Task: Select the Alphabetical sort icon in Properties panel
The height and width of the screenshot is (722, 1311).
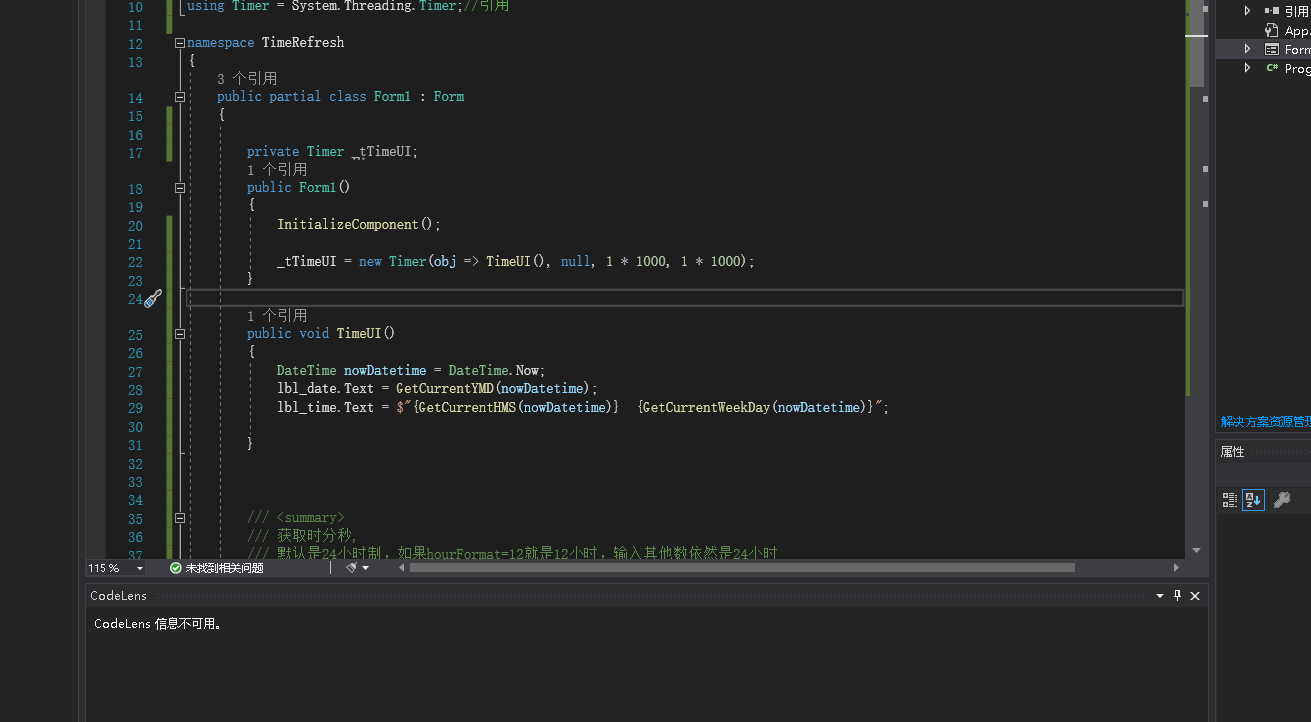Action: click(1253, 500)
